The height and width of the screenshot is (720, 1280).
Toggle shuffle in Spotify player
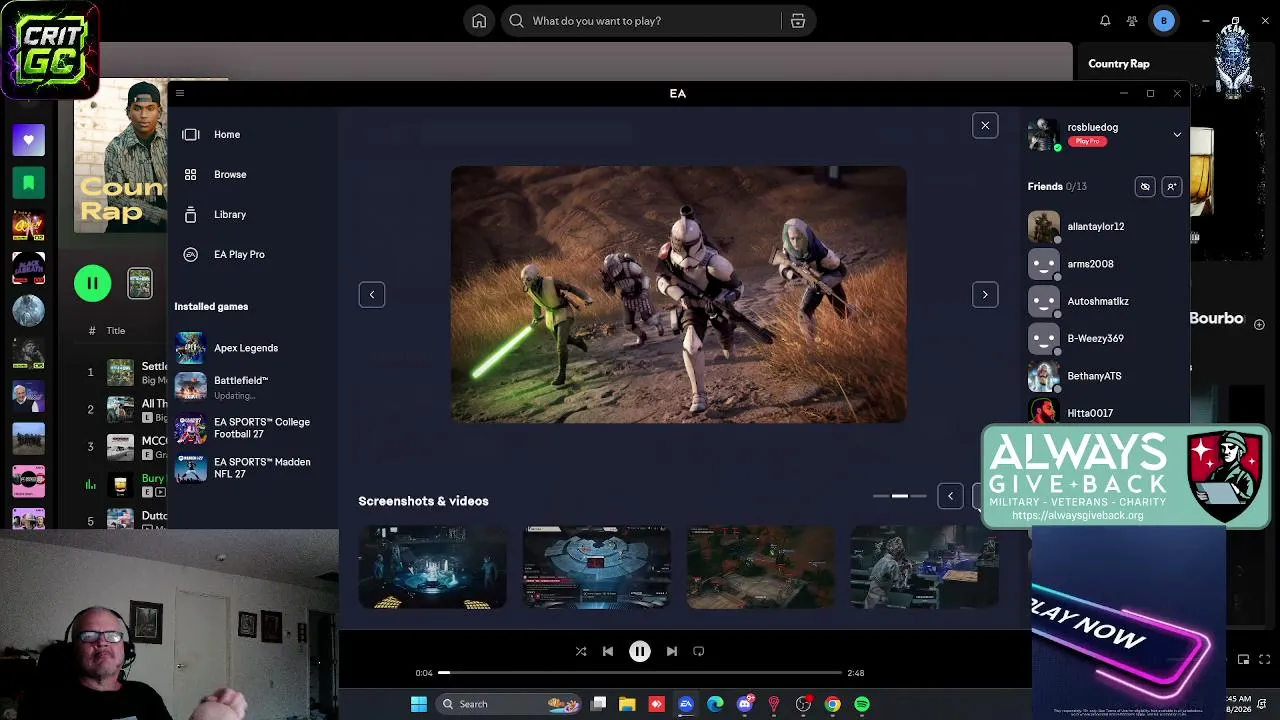[x=581, y=651]
